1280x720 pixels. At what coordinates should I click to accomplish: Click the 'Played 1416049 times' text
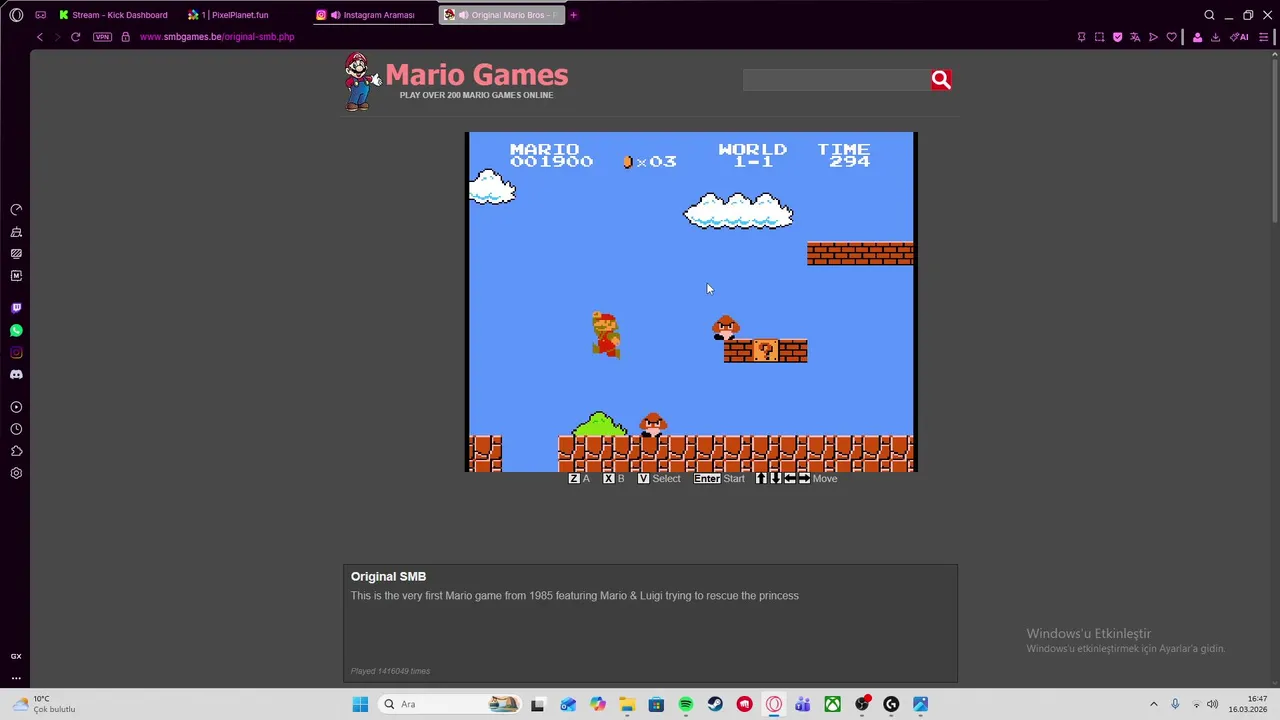[x=390, y=671]
